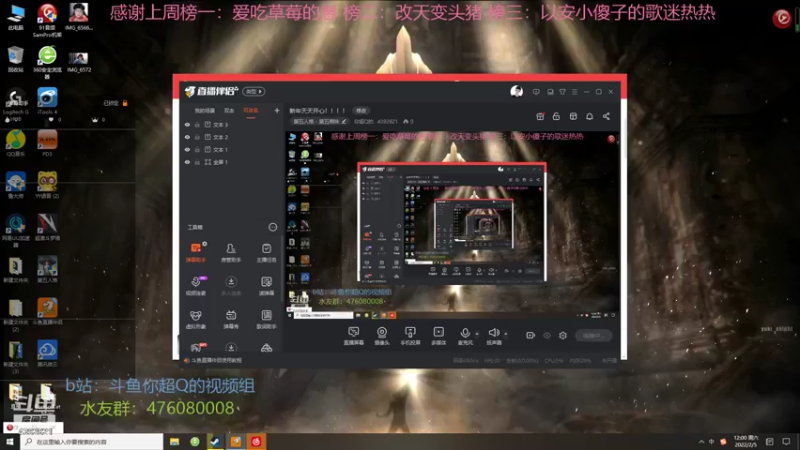Viewport: 800px width, 450px height.
Task: Switch to the first scene tab
Action: [205, 111]
